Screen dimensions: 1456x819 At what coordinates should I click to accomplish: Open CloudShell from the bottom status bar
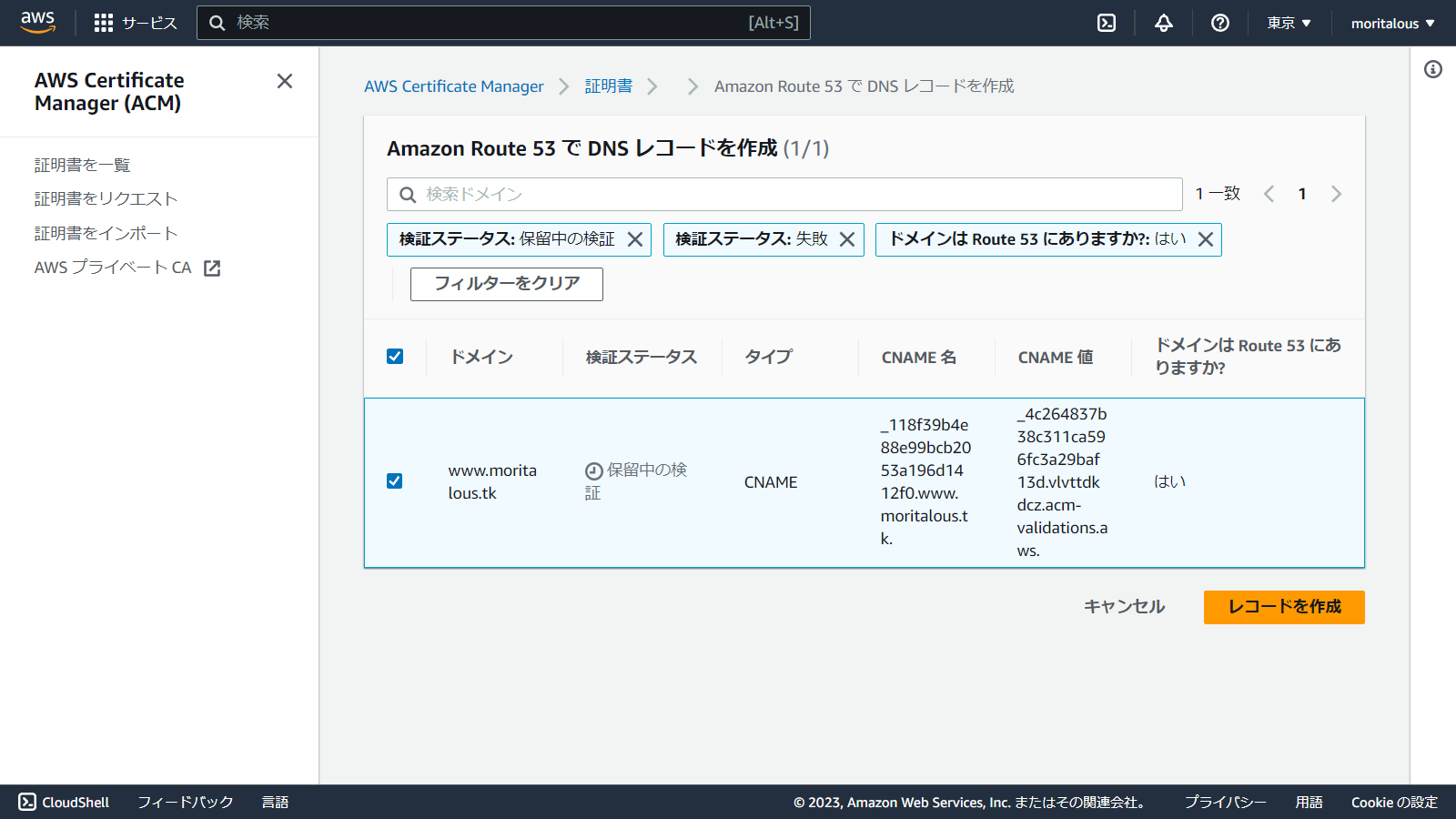(x=64, y=802)
